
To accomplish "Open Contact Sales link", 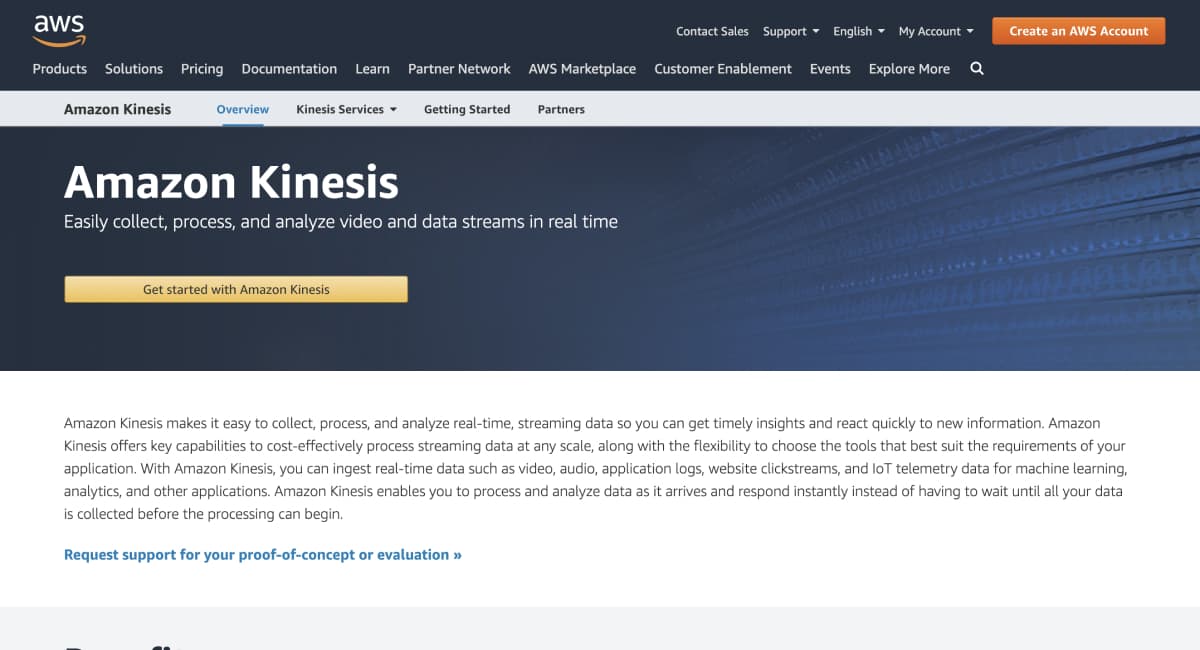I will tap(712, 31).
